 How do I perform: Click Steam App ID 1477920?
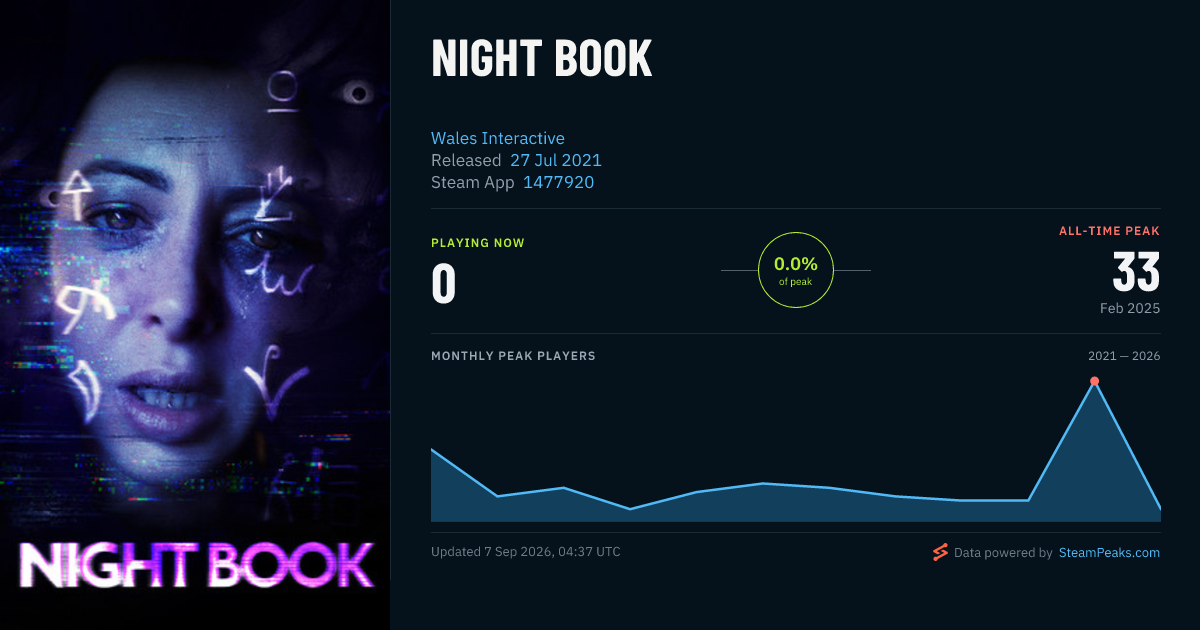click(559, 182)
